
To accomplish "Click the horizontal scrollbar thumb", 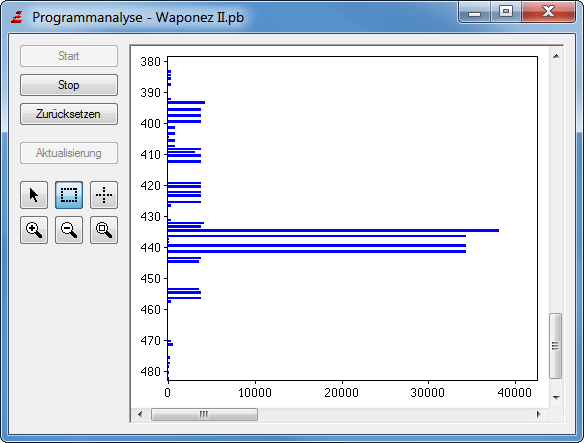I will tap(204, 414).
